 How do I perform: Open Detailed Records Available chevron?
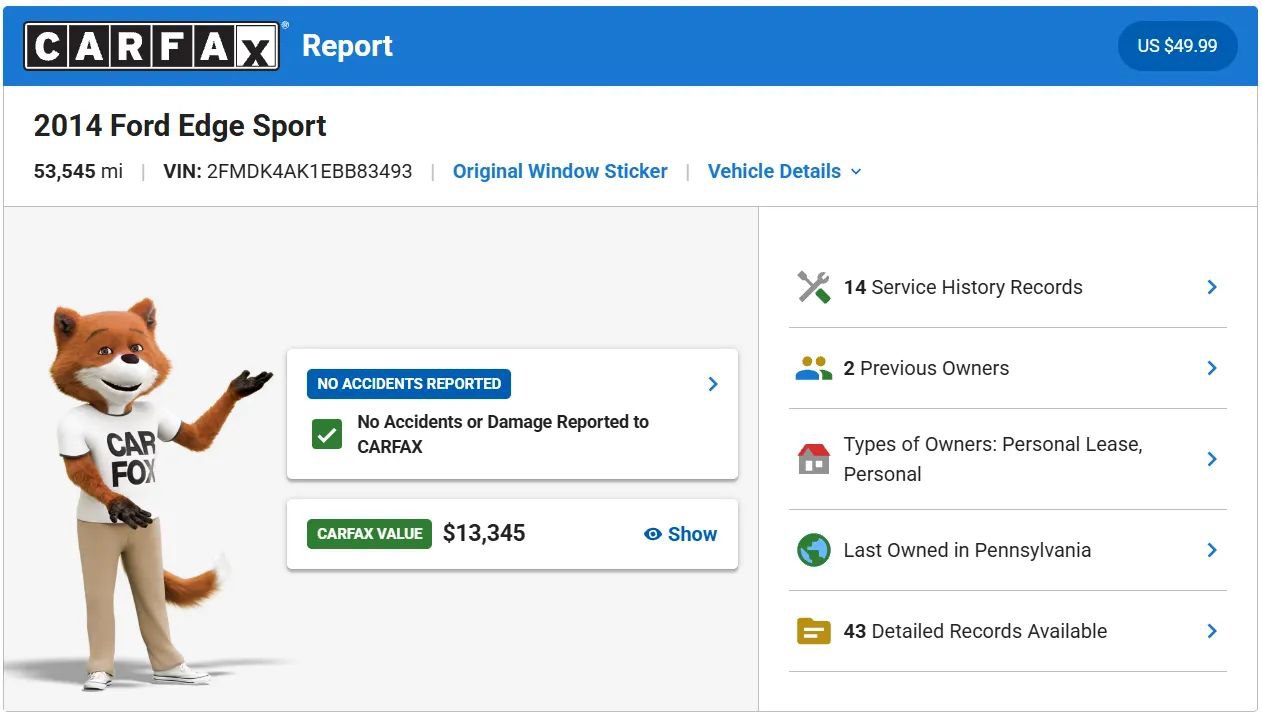click(1212, 631)
